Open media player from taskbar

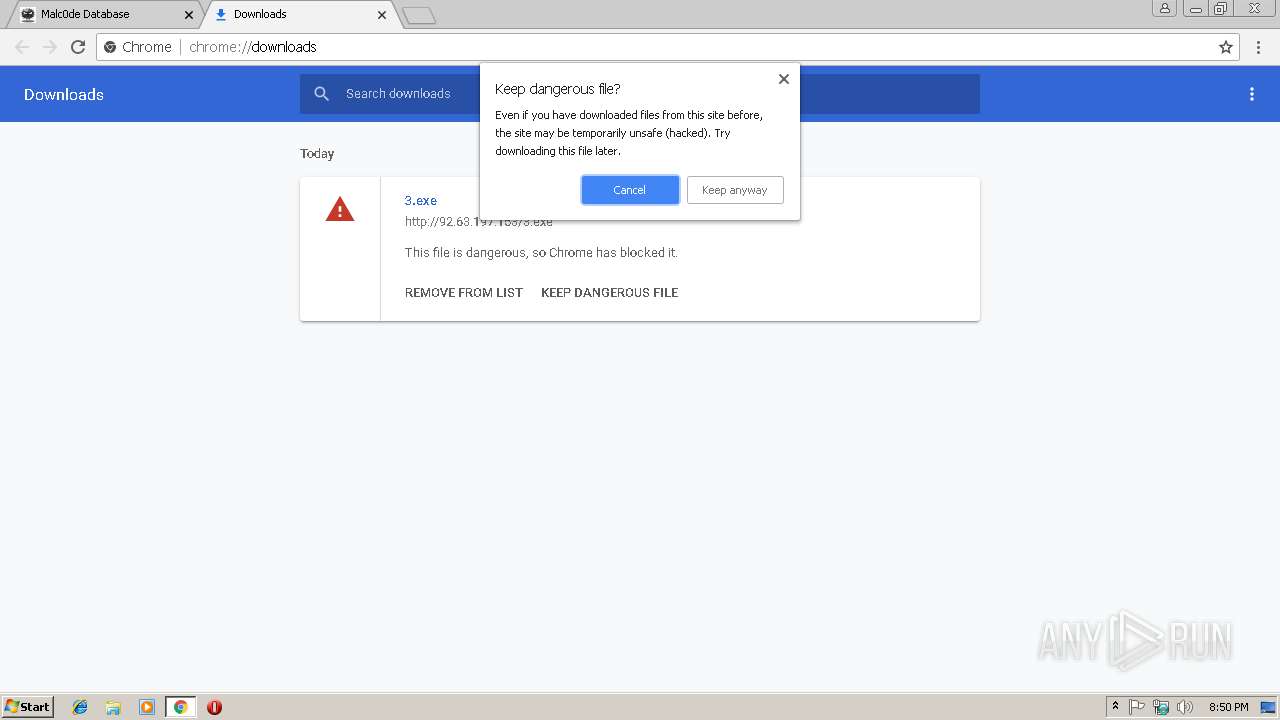point(147,707)
